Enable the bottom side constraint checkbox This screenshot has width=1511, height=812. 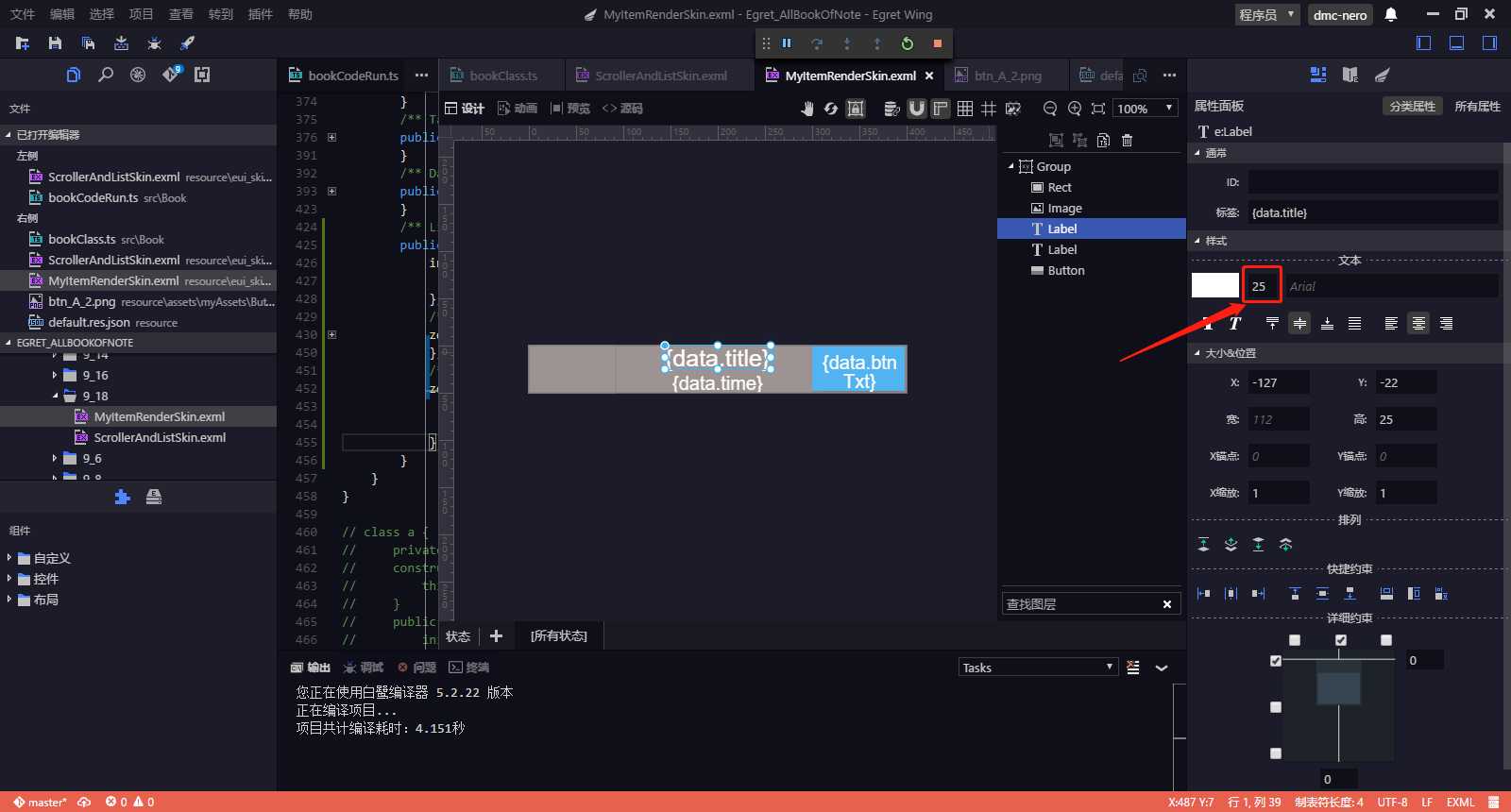[1276, 753]
